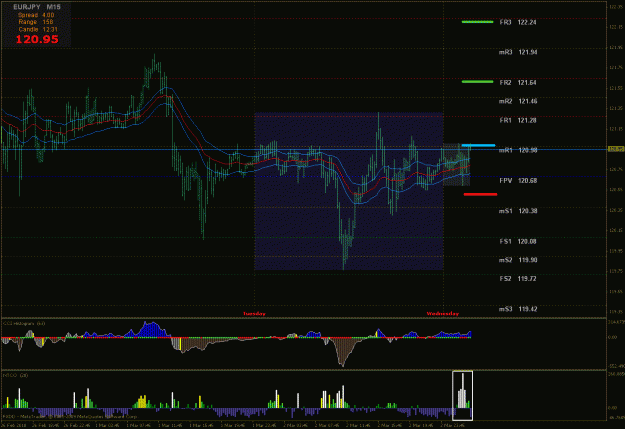Click the 26 Feb 2010 date on time axis
This screenshot has height=429, width=625.
click(15, 425)
